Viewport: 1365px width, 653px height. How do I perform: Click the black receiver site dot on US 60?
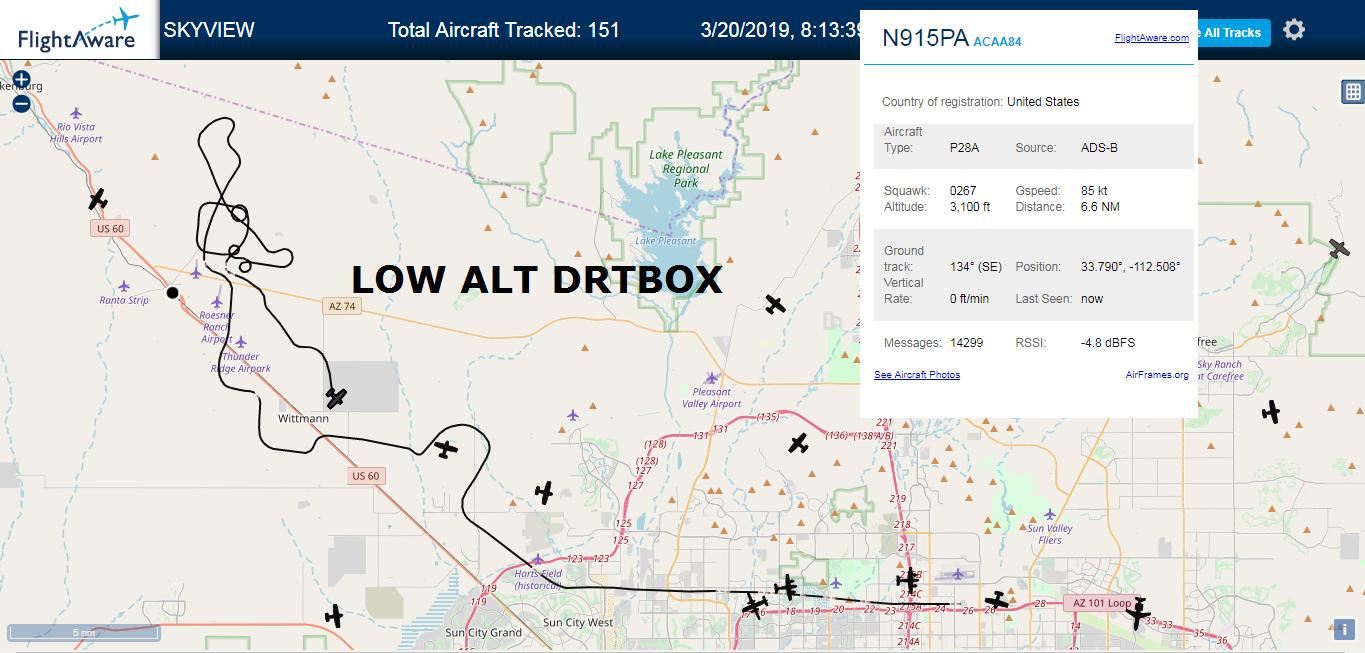(x=172, y=293)
